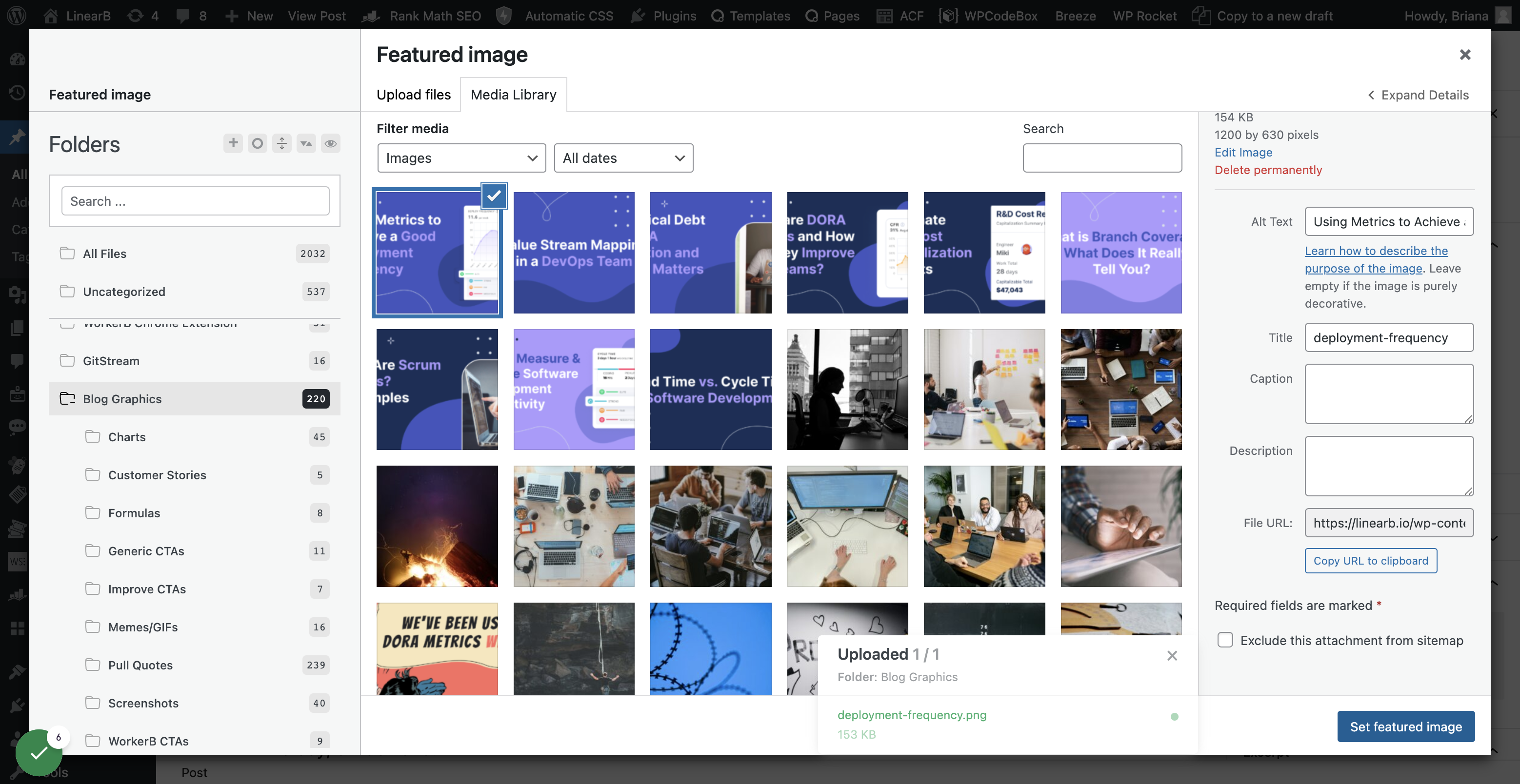1520x784 pixels.
Task: Open the updates icon showing 4
Action: [143, 15]
